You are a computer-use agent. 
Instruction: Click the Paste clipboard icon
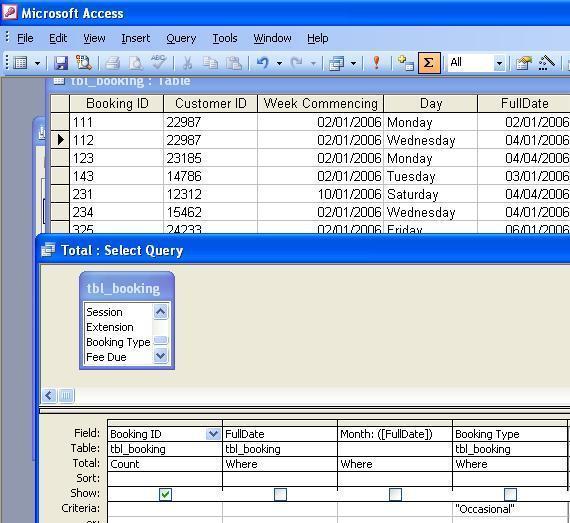click(x=233, y=63)
